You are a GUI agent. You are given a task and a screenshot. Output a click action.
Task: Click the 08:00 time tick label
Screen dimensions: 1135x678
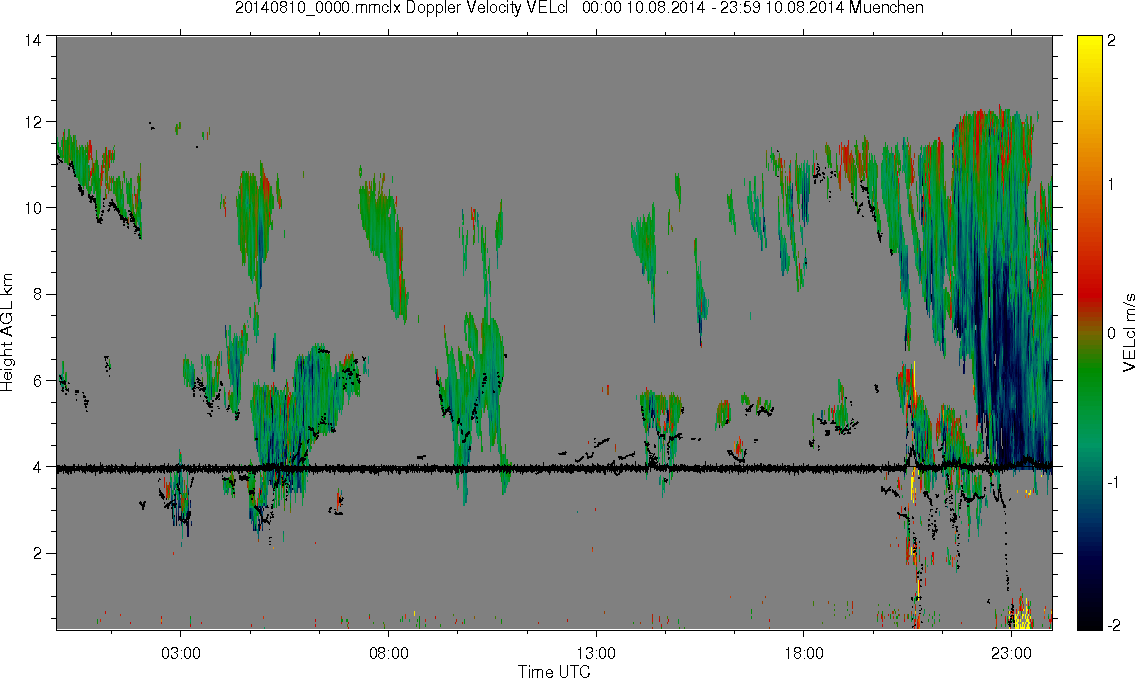click(x=389, y=653)
